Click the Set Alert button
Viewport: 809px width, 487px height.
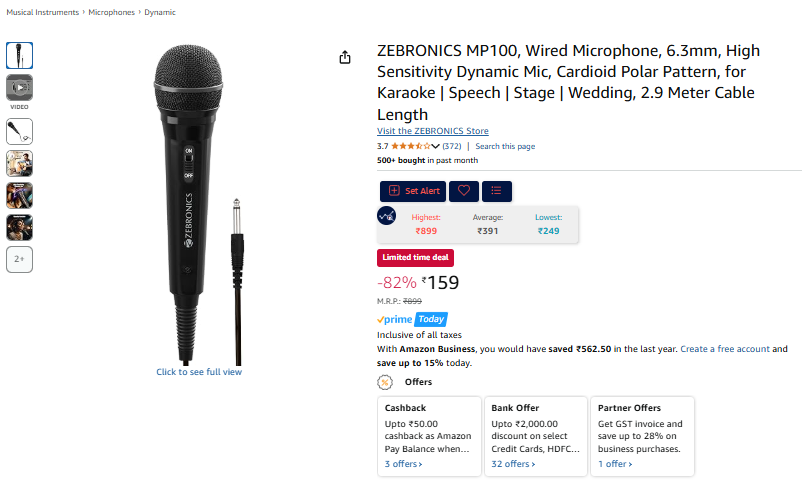pos(413,190)
